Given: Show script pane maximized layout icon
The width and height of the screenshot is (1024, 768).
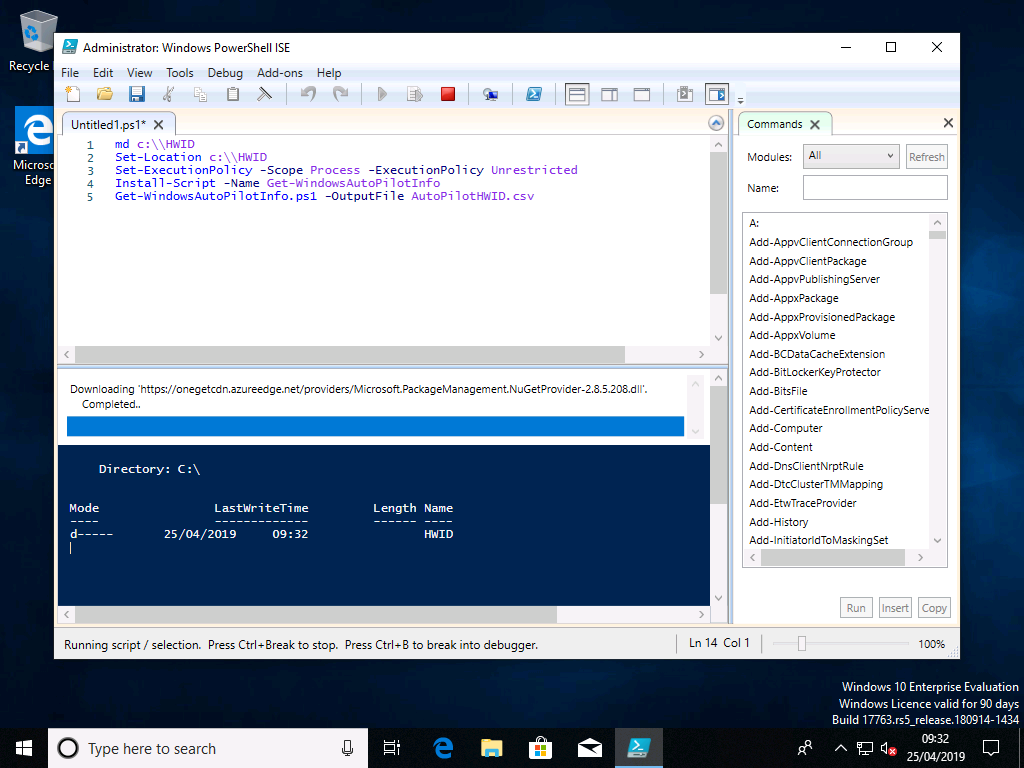Looking at the screenshot, I should tap(641, 94).
